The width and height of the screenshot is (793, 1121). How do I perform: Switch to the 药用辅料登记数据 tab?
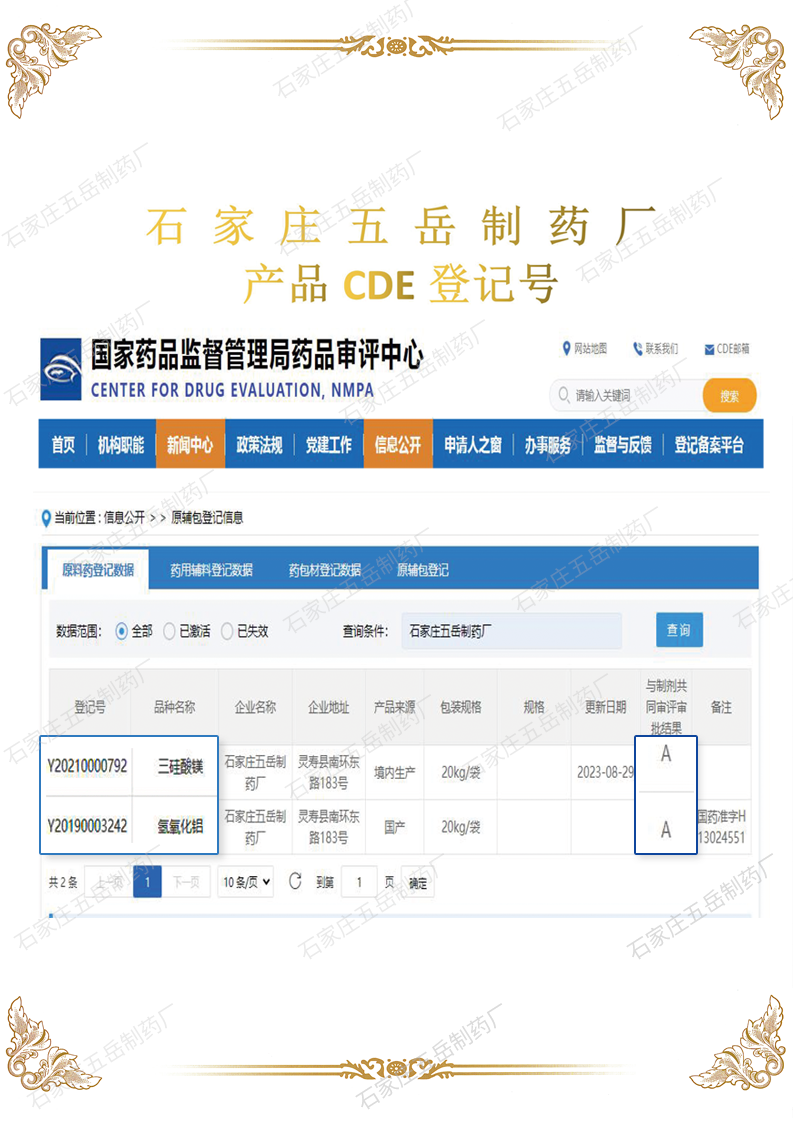(211, 570)
